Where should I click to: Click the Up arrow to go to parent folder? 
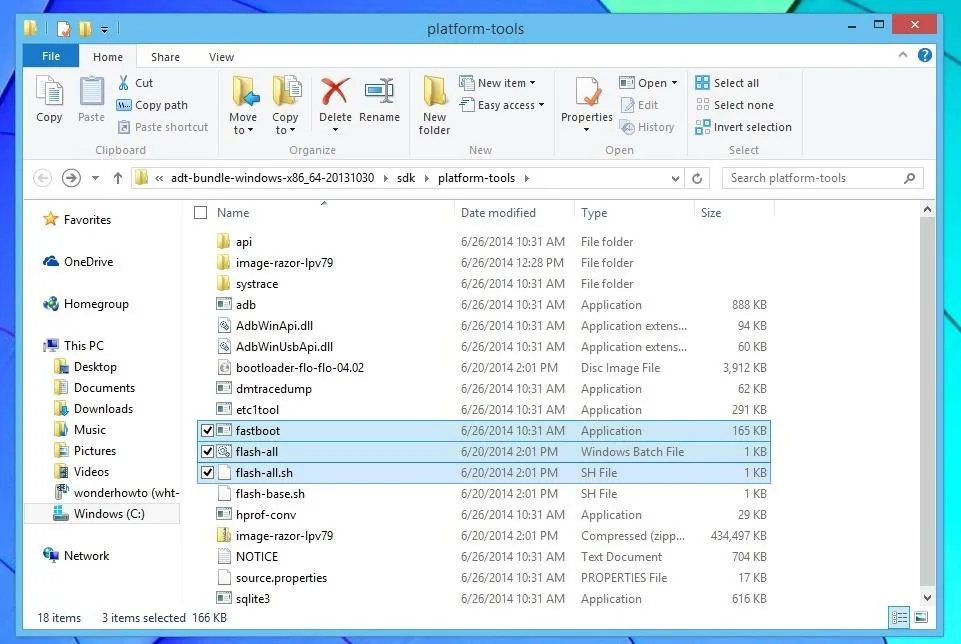coord(118,178)
